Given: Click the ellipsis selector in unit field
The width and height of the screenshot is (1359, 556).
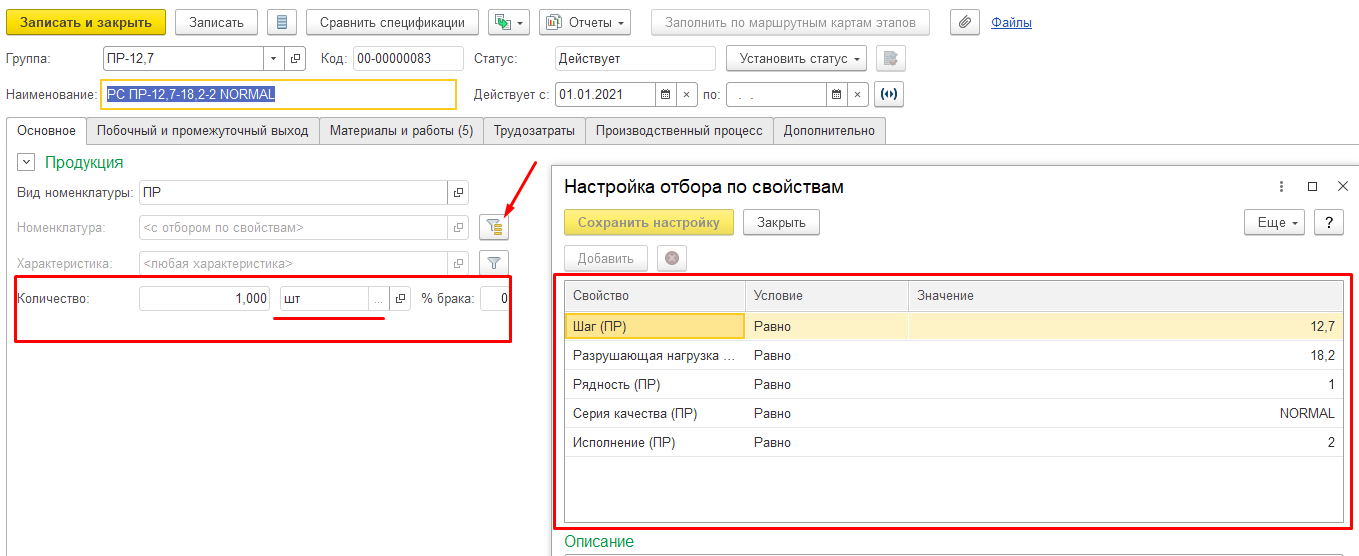Looking at the screenshot, I should 378,298.
